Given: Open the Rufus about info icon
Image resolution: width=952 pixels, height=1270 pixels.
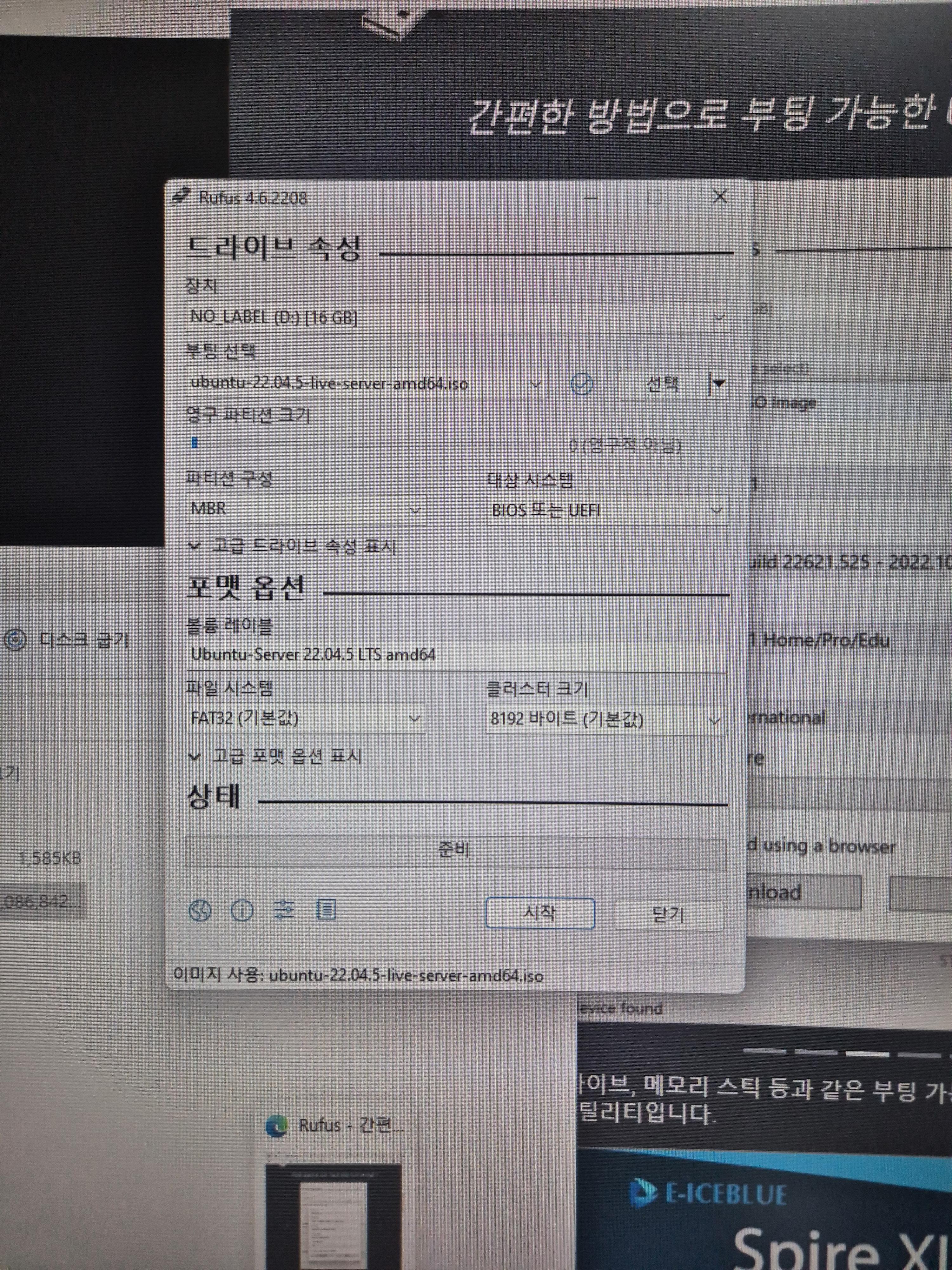Looking at the screenshot, I should pos(241,911).
